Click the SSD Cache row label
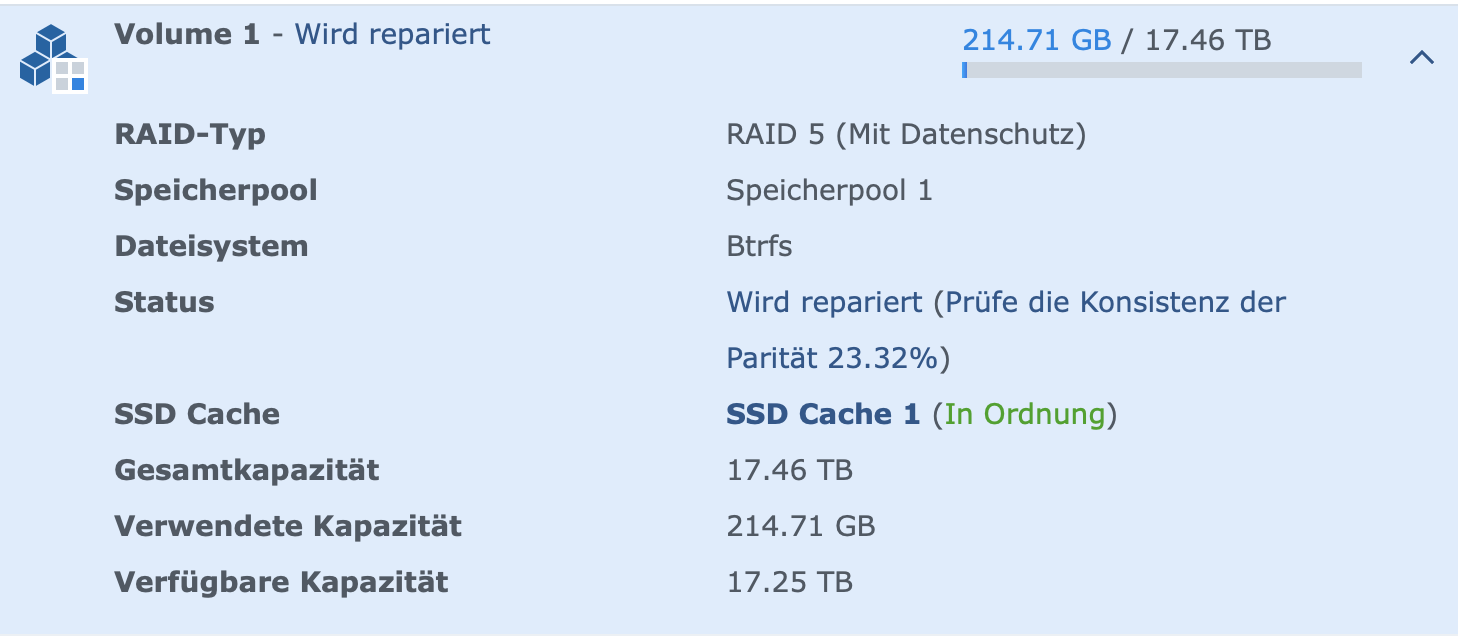Screen dimensions: 1468x644 point(197,414)
